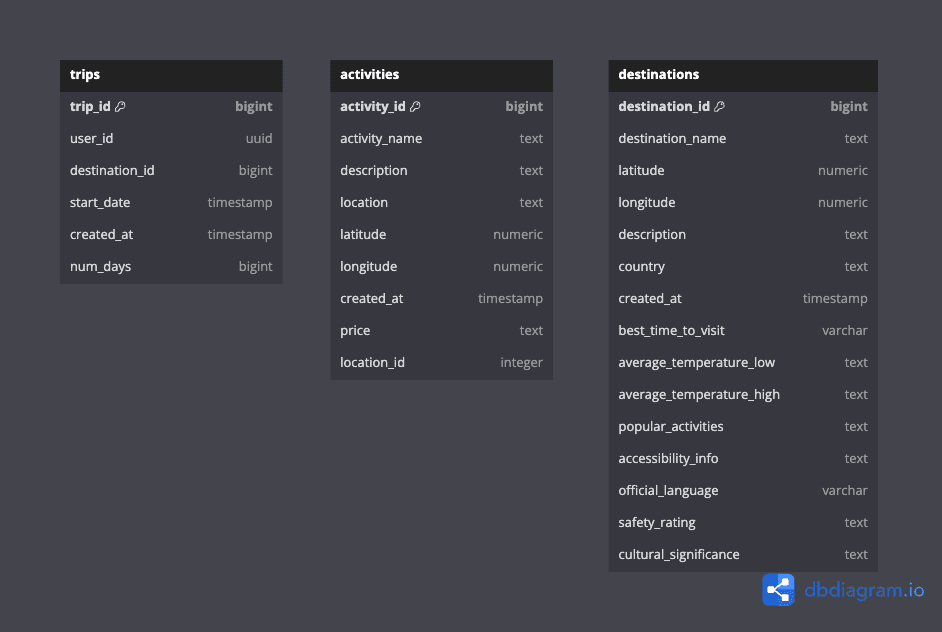
Task: Click the start_date column in trips
Action: pos(171,202)
